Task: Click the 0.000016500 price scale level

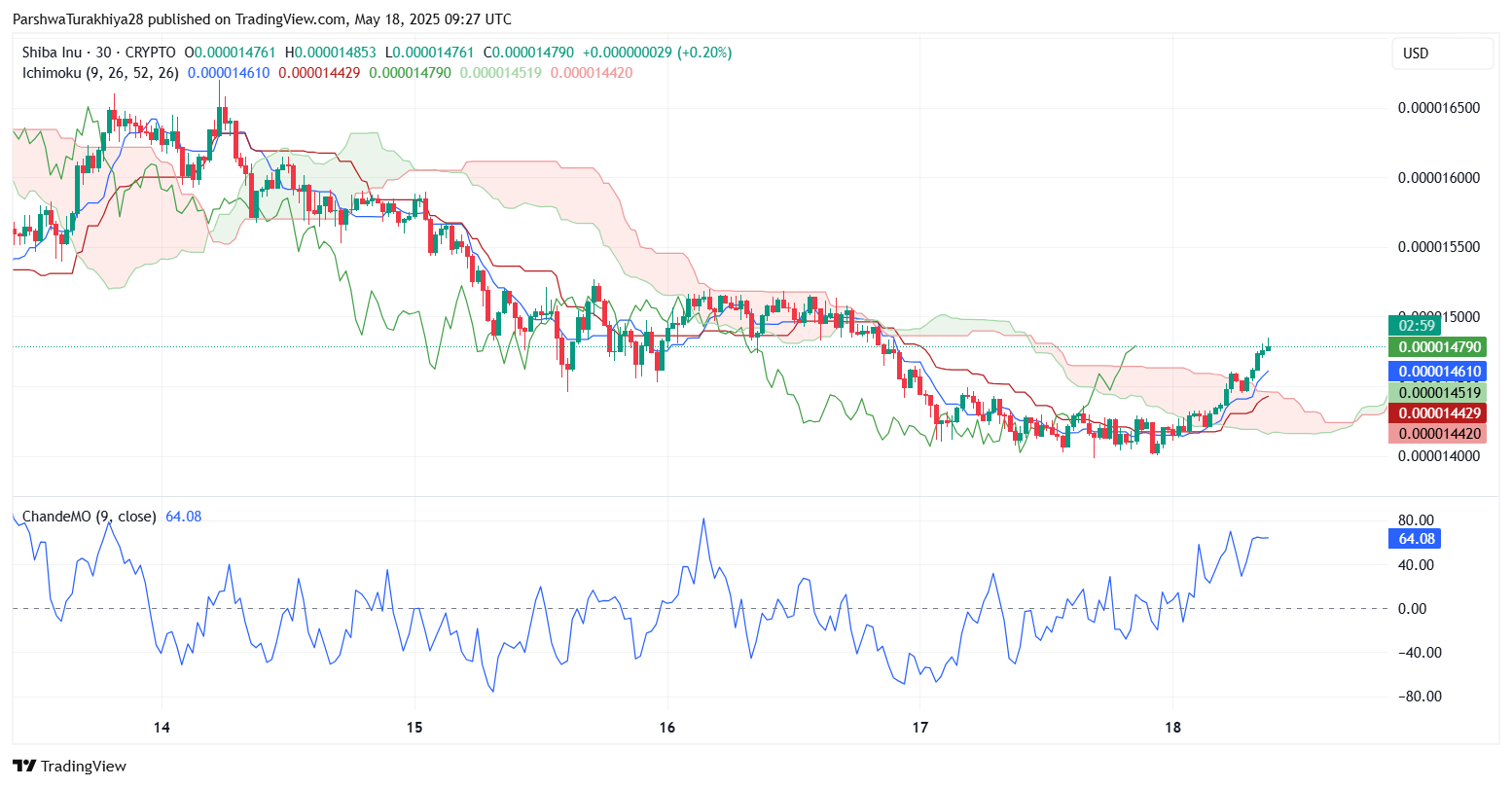Action: (x=1438, y=108)
